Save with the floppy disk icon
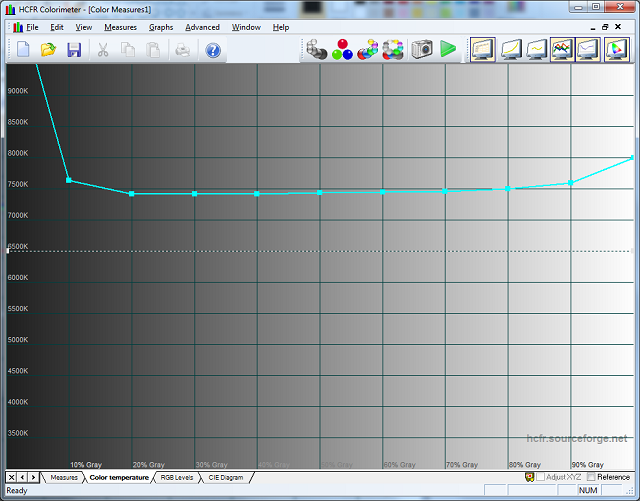This screenshot has height=501, width=640. [74, 50]
